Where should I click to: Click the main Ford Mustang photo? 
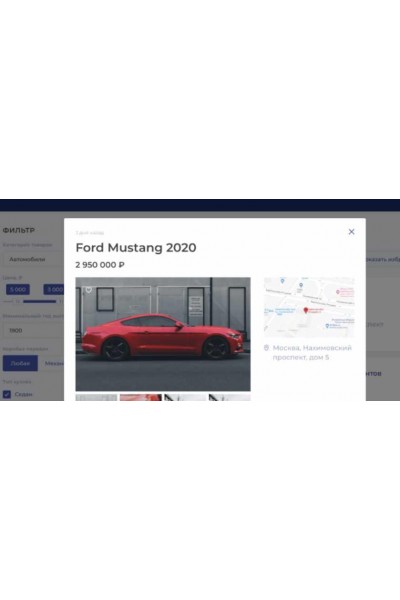pos(163,334)
